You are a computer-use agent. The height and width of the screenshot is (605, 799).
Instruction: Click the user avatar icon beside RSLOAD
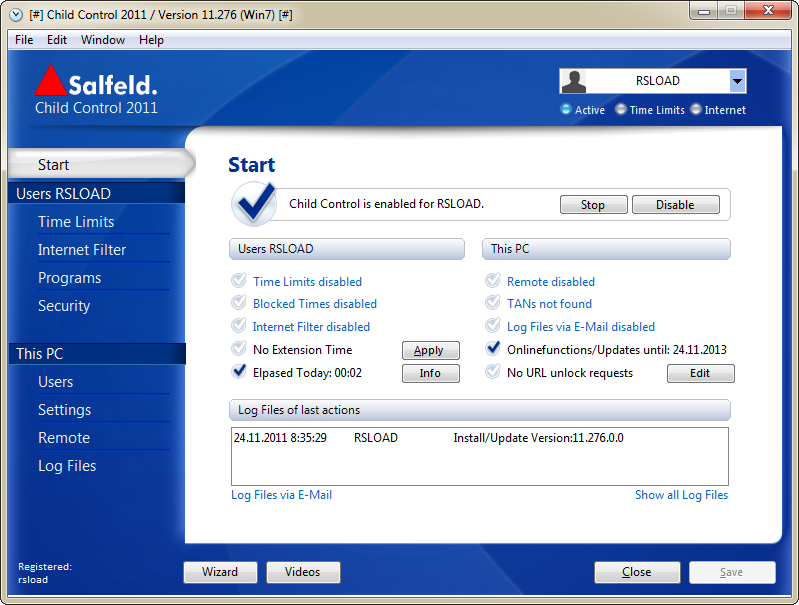(574, 82)
